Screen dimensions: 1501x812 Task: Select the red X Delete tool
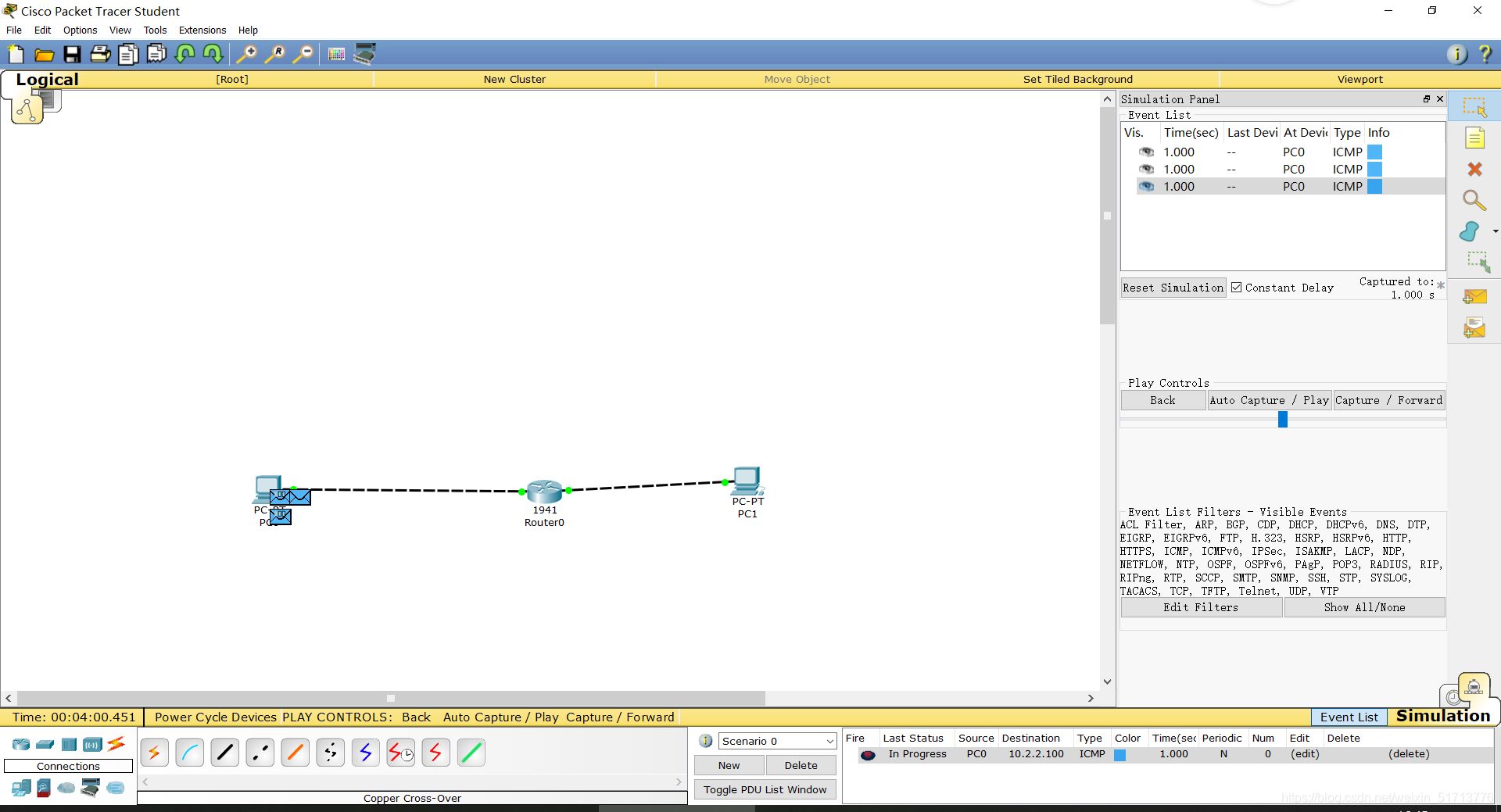coord(1474,169)
